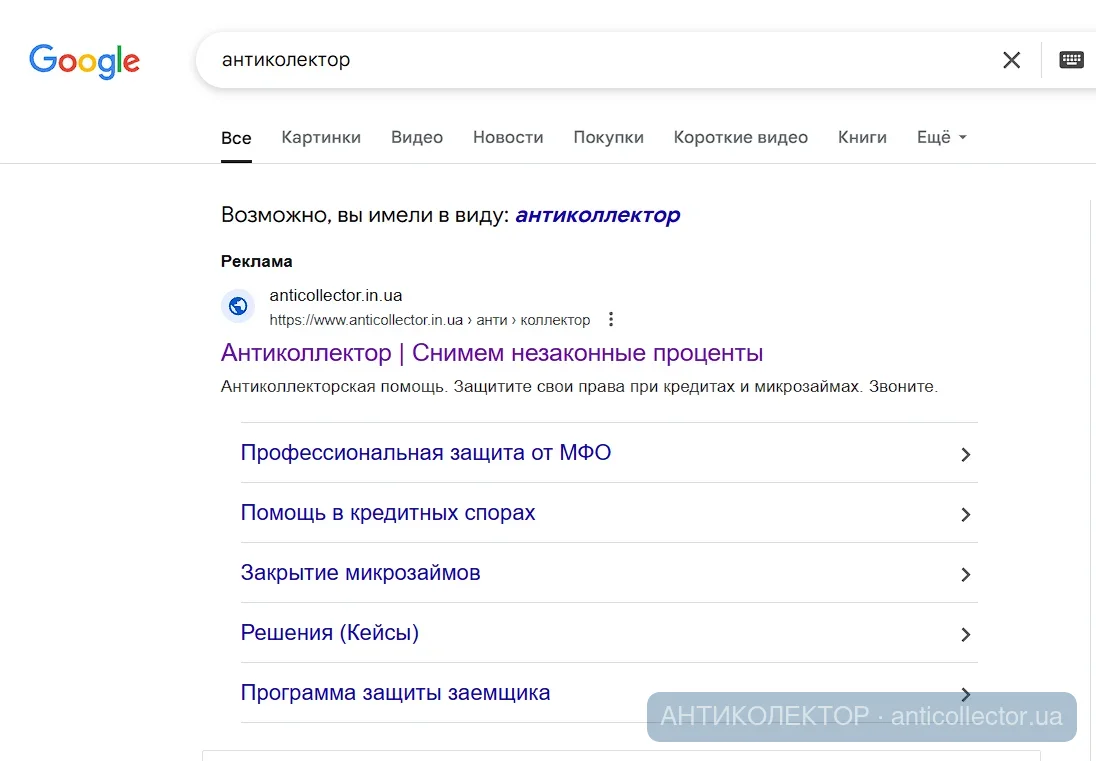The image size is (1096, 761).
Task: Switch to the Видео tab
Action: pyautogui.click(x=416, y=137)
